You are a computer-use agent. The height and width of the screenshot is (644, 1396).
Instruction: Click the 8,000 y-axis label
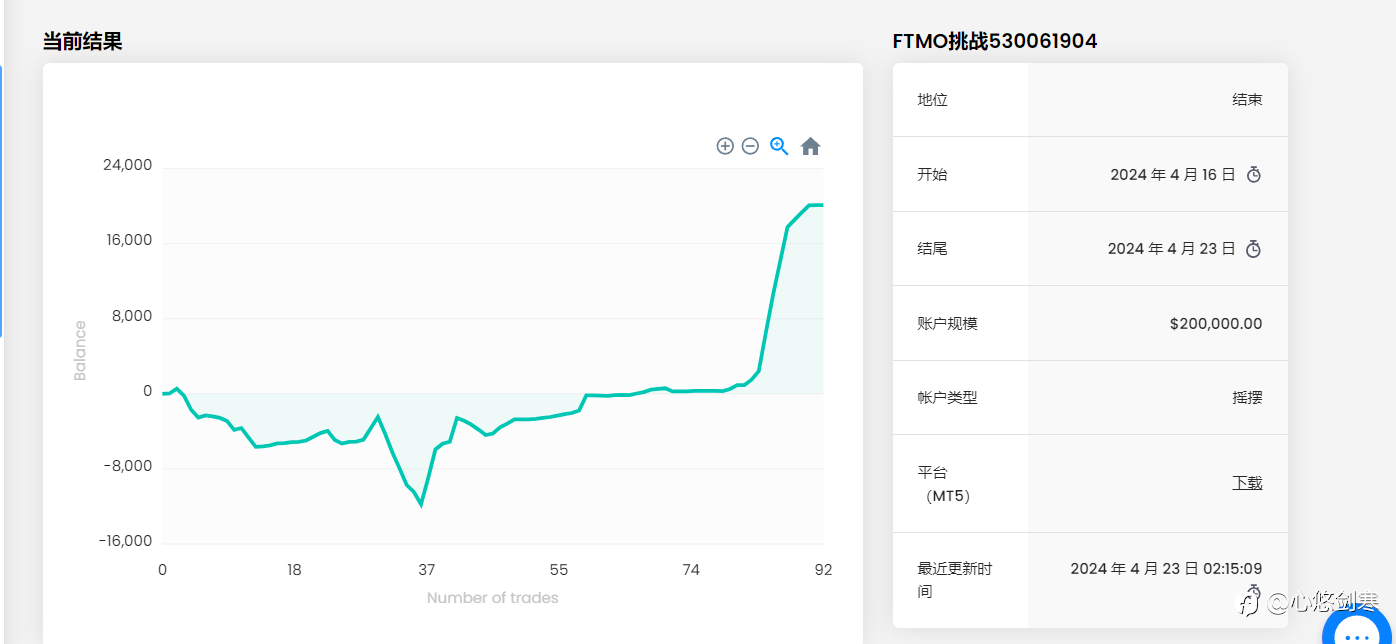[131, 316]
